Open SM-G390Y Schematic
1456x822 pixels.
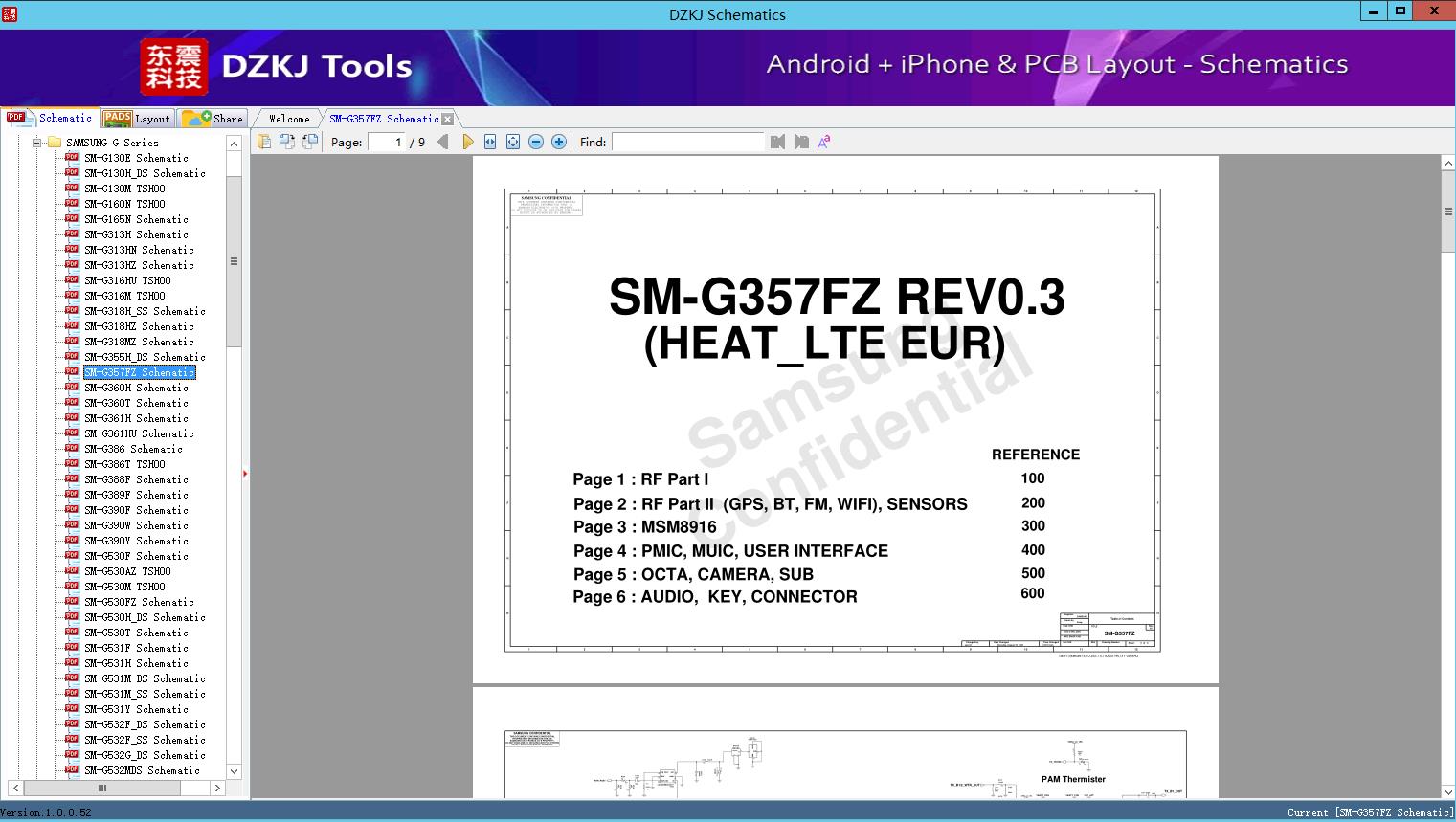click(x=136, y=541)
